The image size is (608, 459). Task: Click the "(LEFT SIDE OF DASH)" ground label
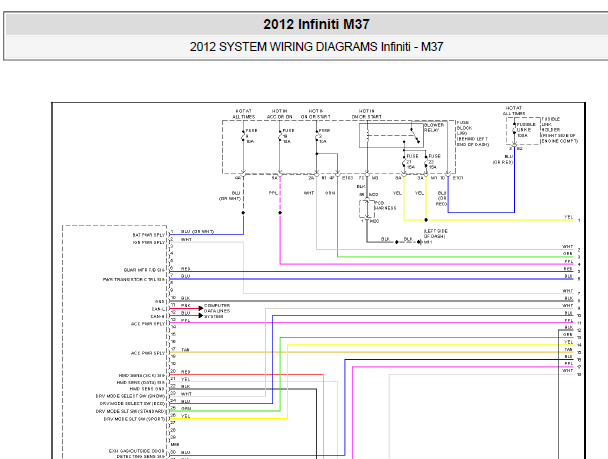tap(435, 233)
